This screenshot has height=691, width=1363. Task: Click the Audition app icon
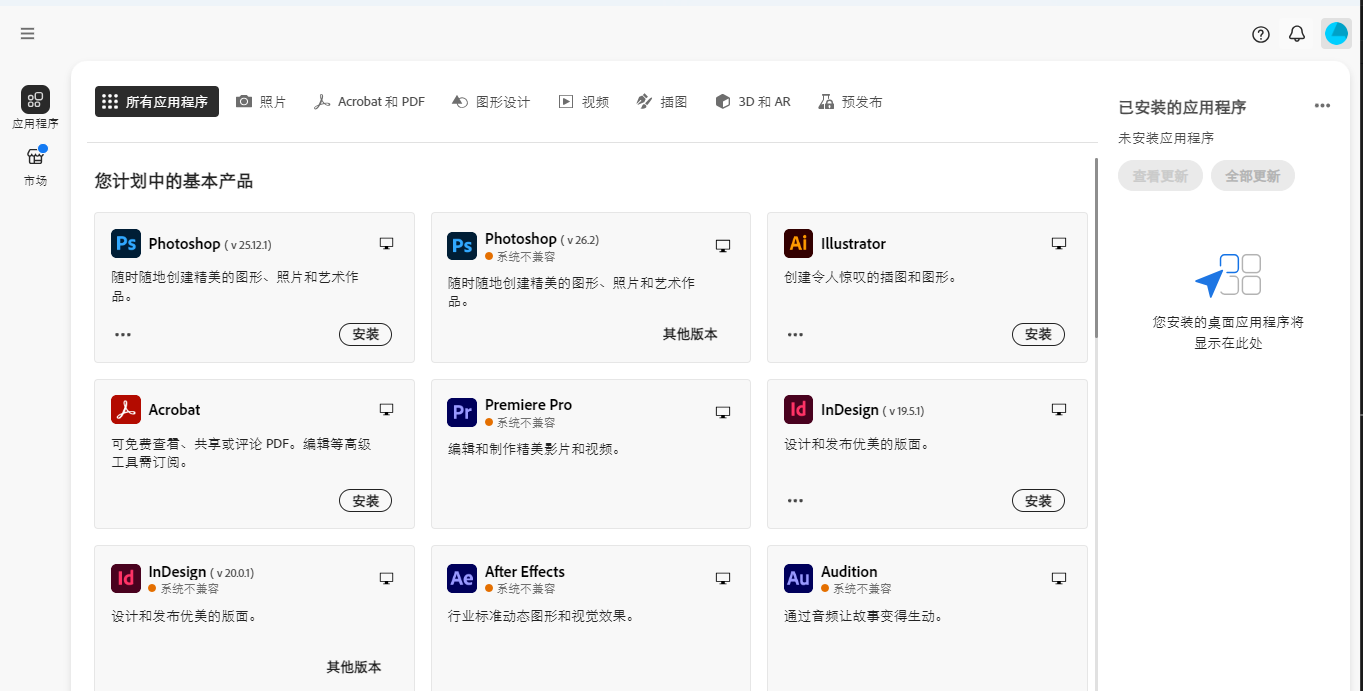(798, 578)
